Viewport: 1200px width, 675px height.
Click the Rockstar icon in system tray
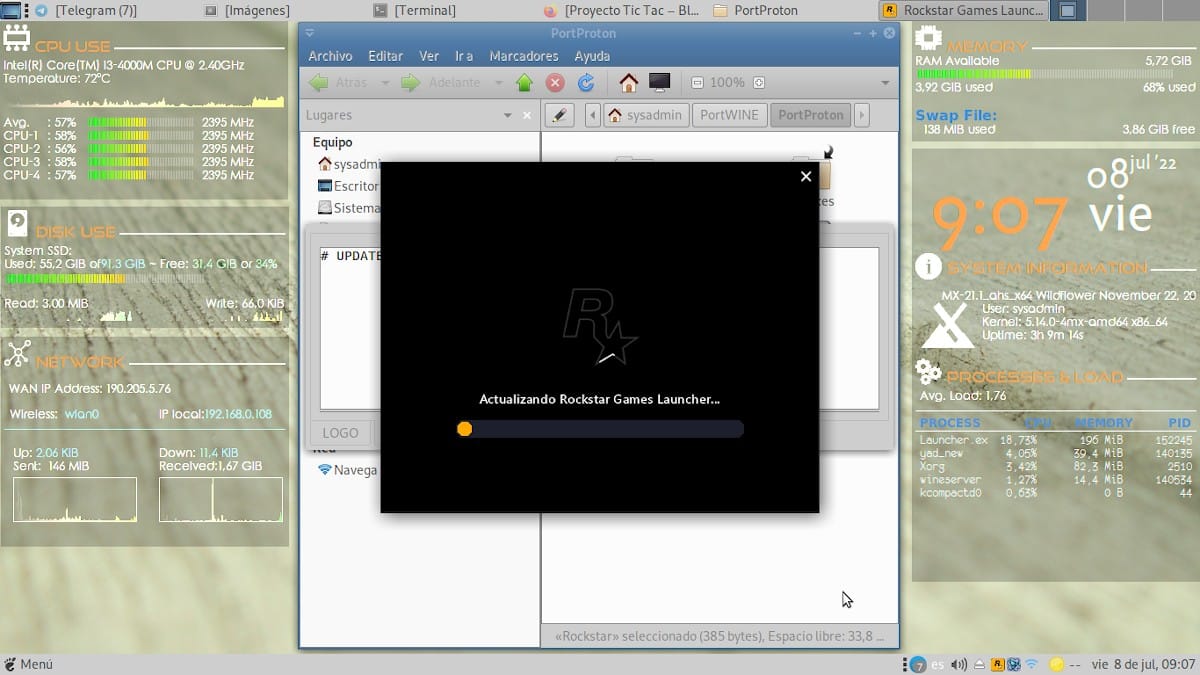(x=996, y=664)
